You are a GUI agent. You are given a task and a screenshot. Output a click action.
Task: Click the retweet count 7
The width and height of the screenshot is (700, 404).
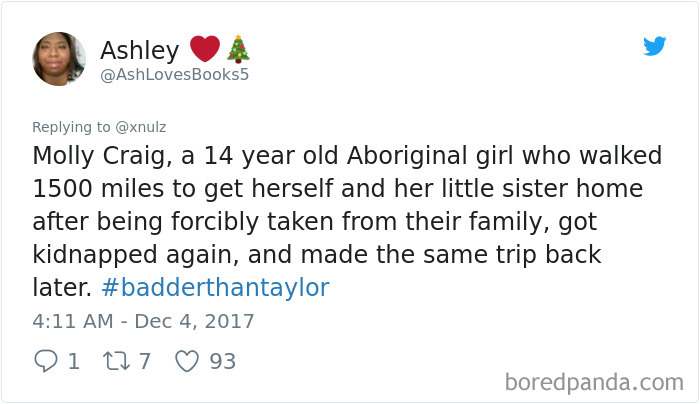click(145, 361)
